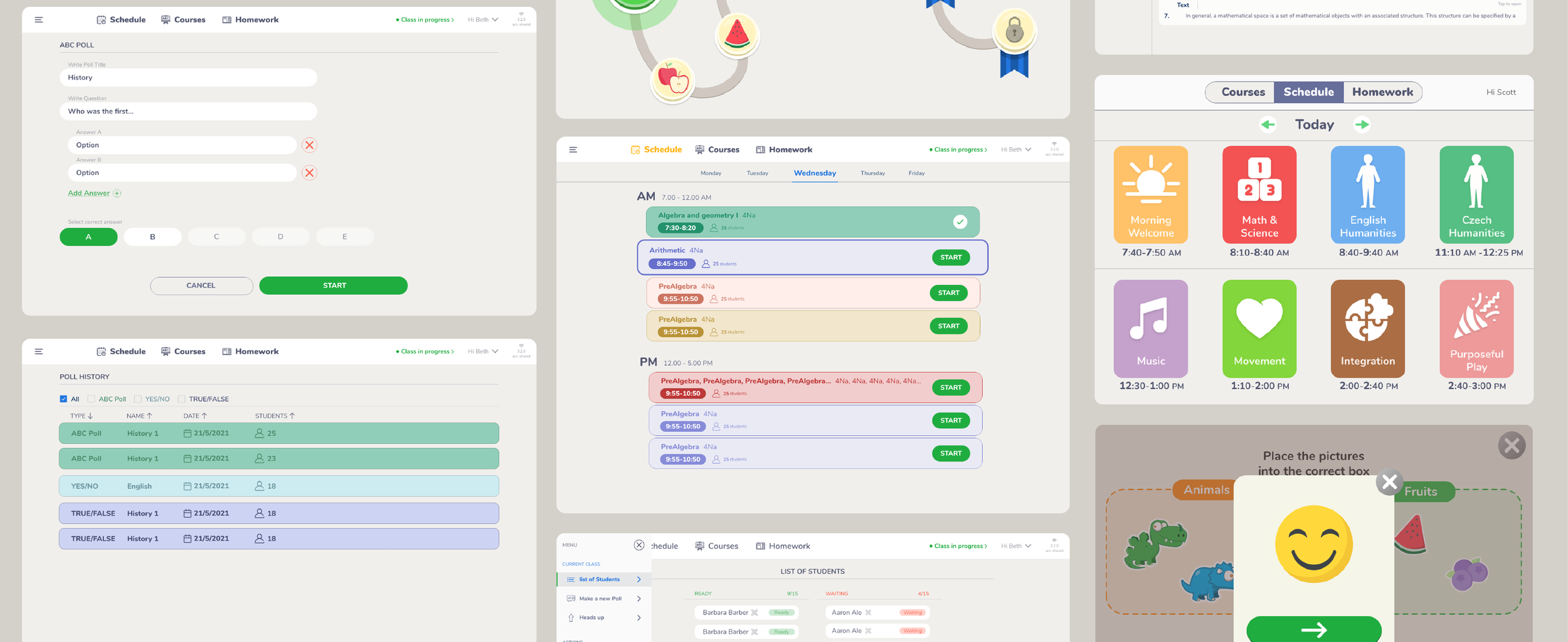Click the Homework icon in the top bar

click(x=226, y=19)
